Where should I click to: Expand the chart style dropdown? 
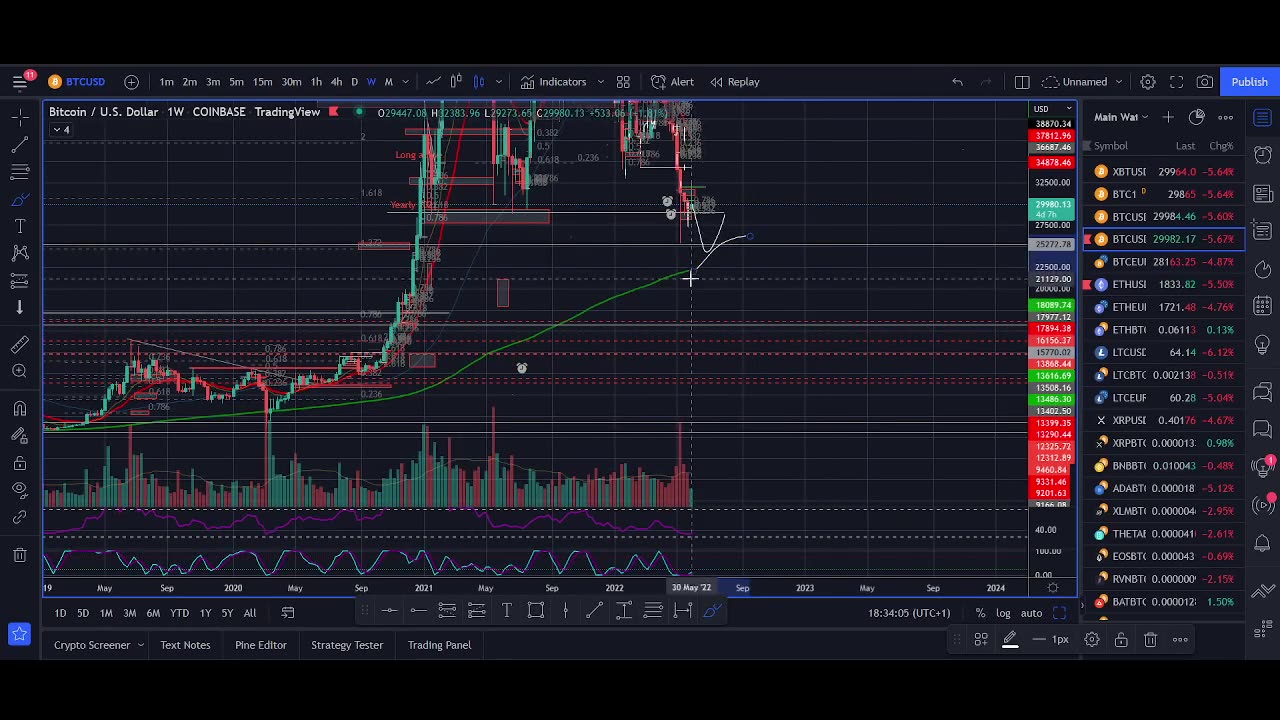tap(498, 82)
